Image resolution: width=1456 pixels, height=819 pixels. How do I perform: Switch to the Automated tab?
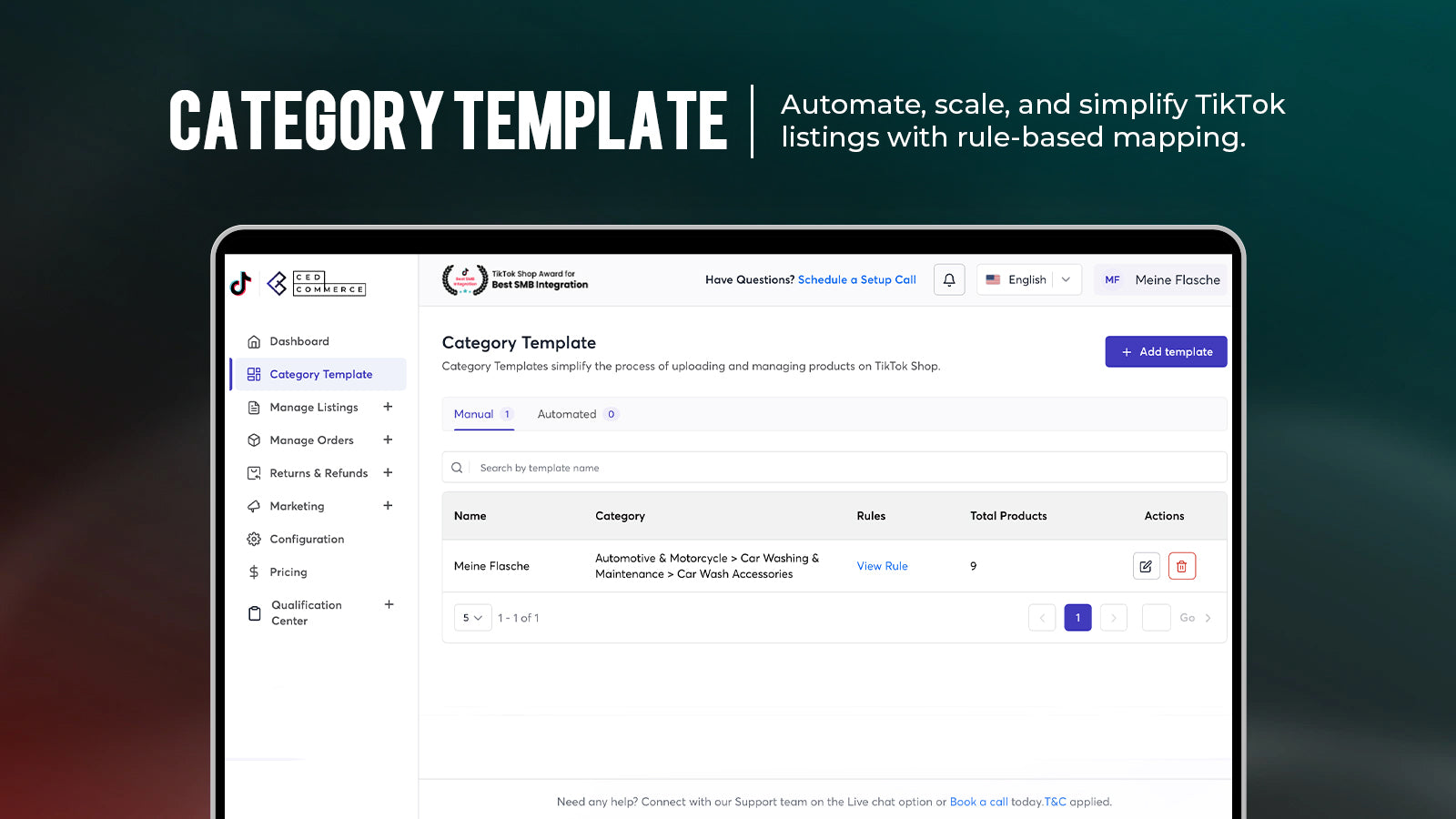[x=578, y=414]
